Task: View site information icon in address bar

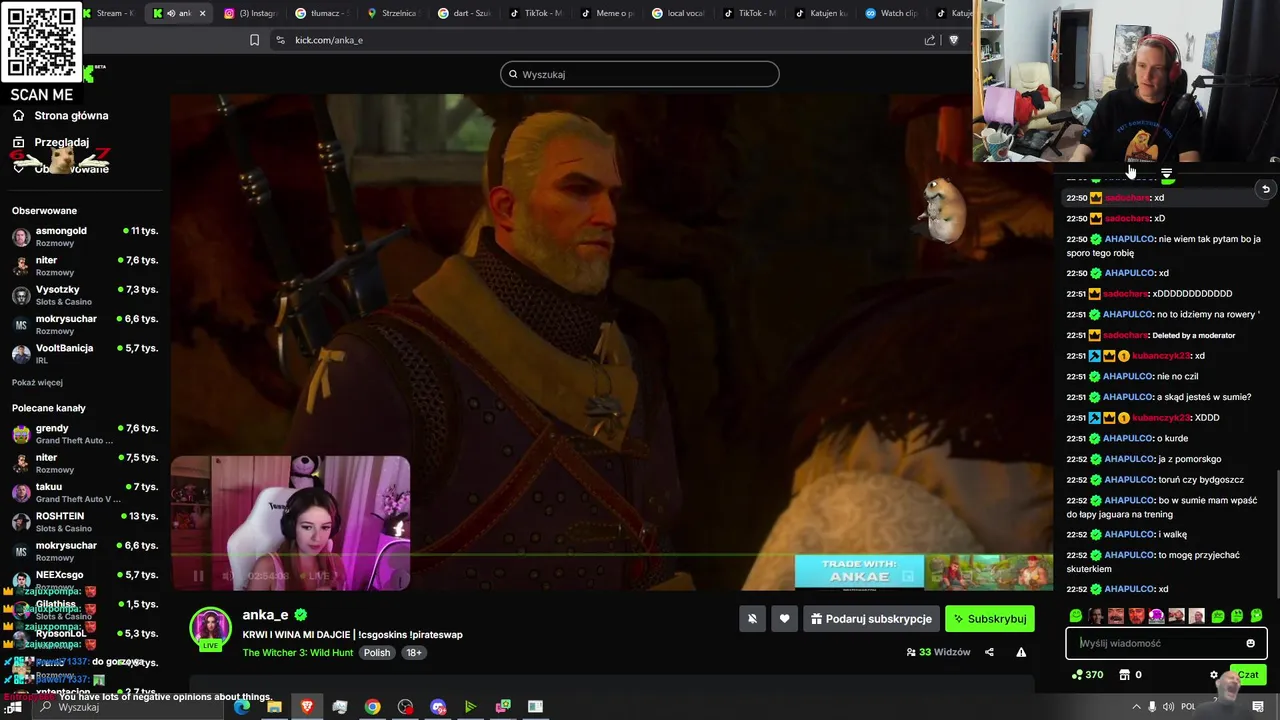Action: [x=280, y=40]
